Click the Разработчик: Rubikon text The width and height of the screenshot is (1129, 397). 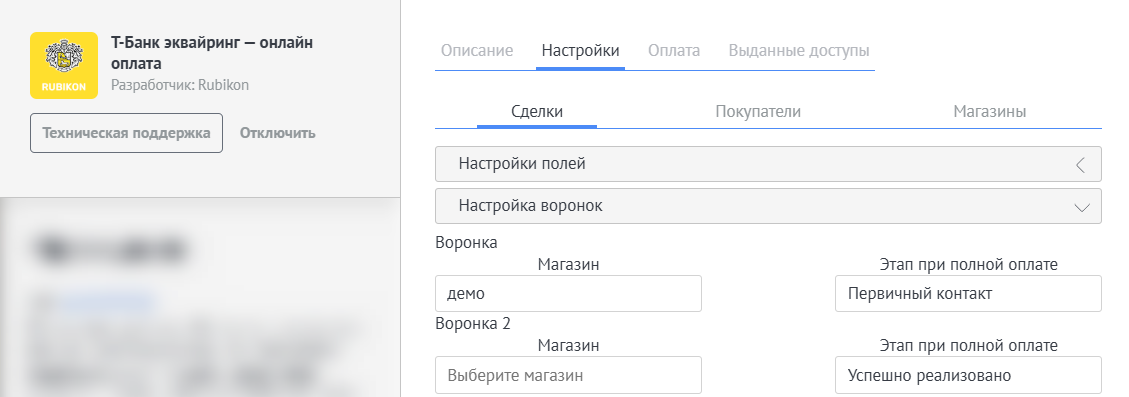pyautogui.click(x=180, y=85)
